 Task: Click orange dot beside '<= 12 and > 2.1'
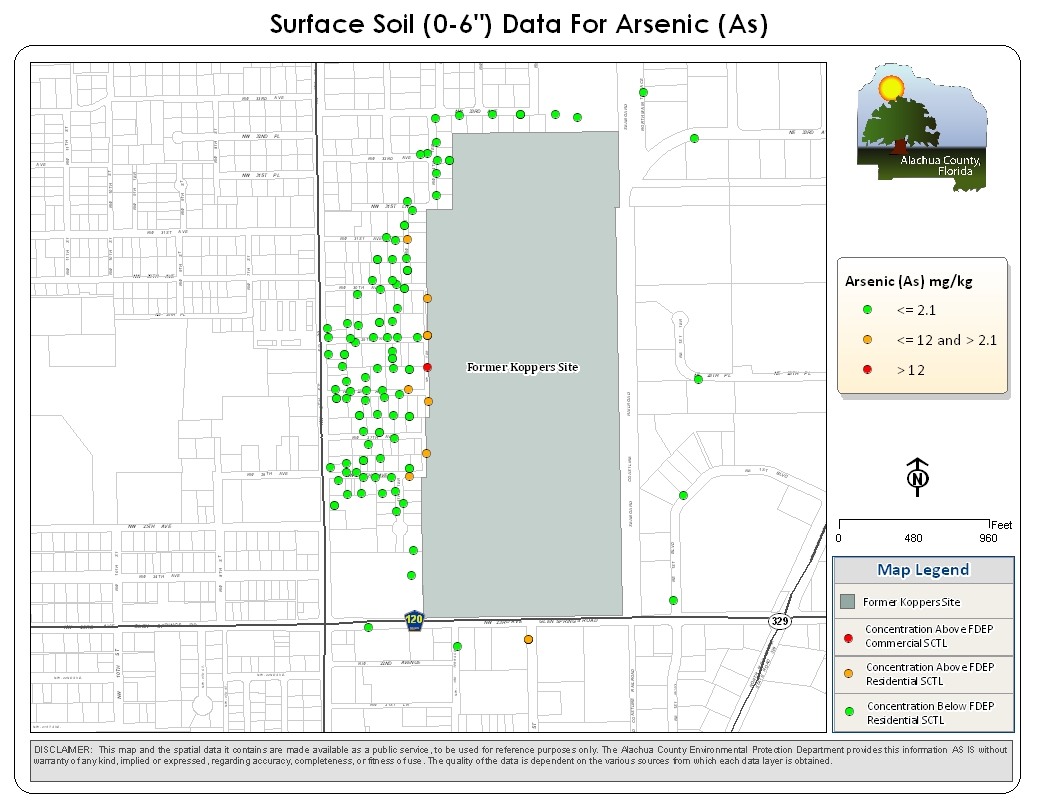pos(867,339)
